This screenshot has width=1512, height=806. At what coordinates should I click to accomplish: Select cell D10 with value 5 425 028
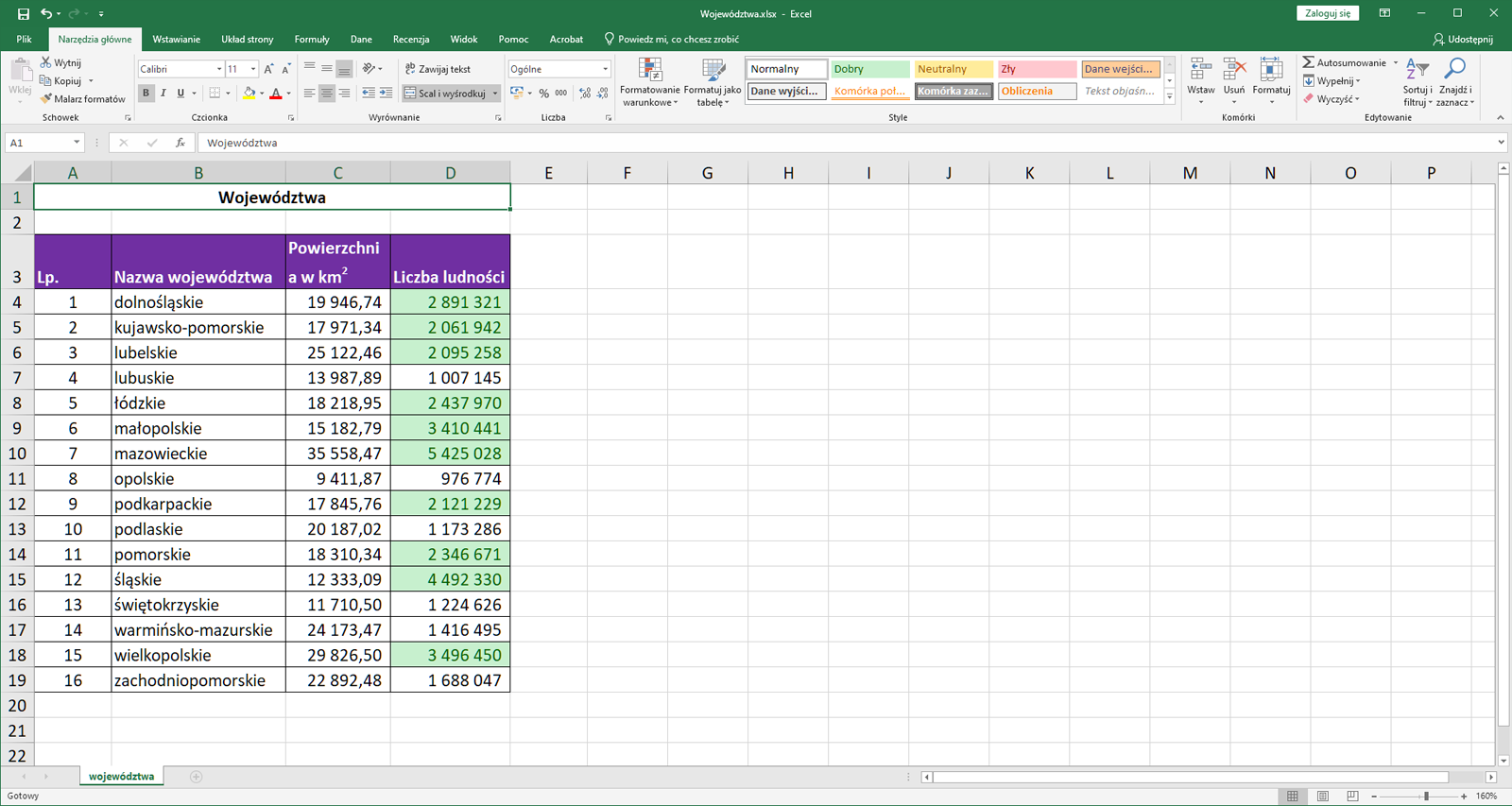pos(450,454)
